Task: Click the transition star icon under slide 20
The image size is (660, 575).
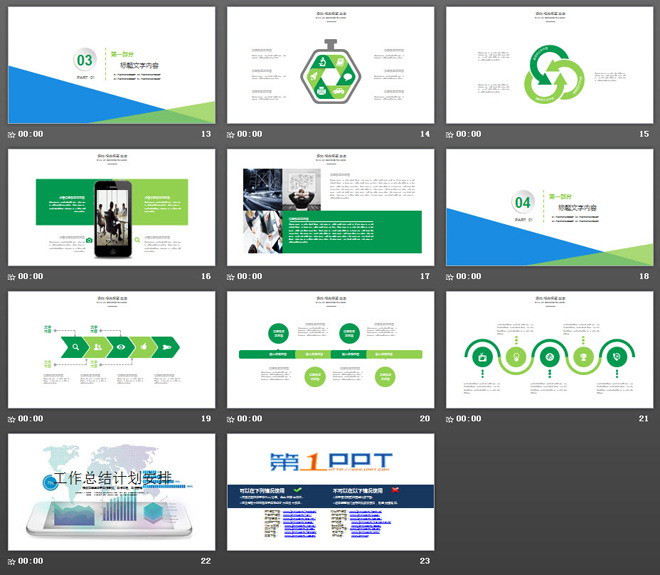Action: coord(231,419)
